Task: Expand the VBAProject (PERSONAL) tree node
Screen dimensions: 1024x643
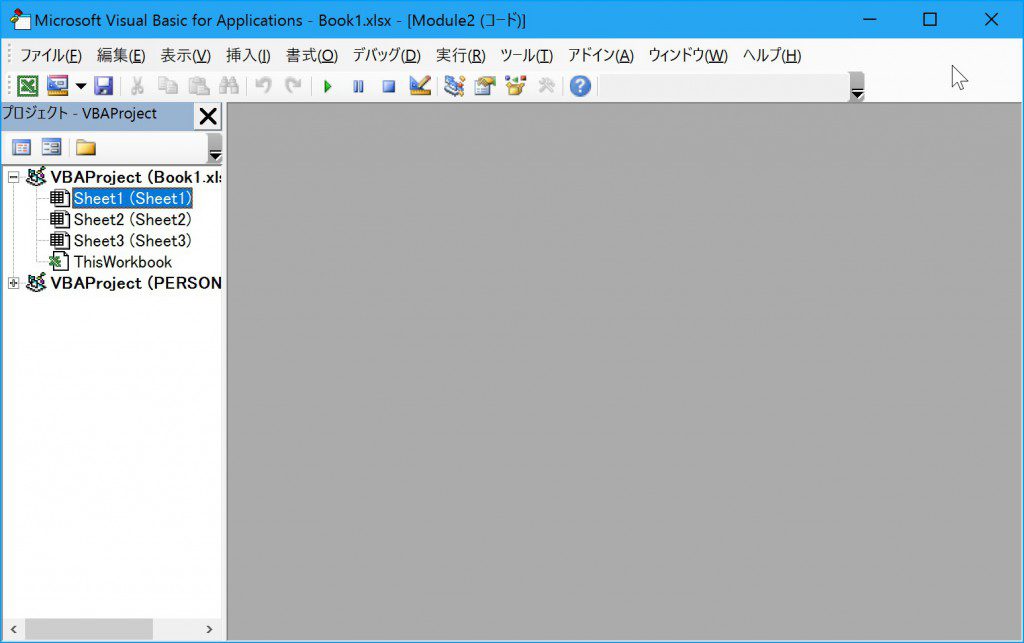Action: point(13,283)
